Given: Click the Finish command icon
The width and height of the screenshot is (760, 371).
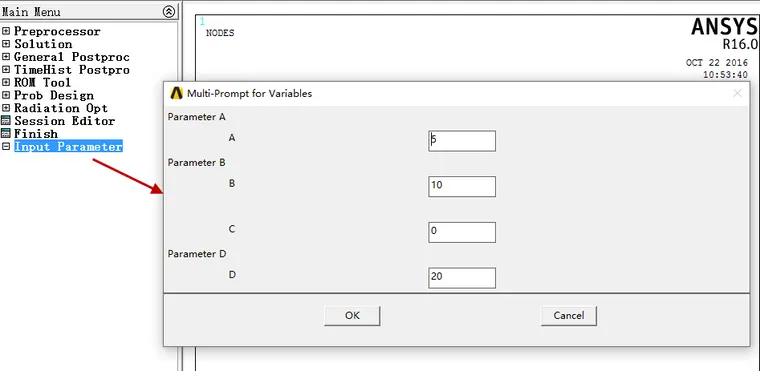Looking at the screenshot, I should [6, 133].
